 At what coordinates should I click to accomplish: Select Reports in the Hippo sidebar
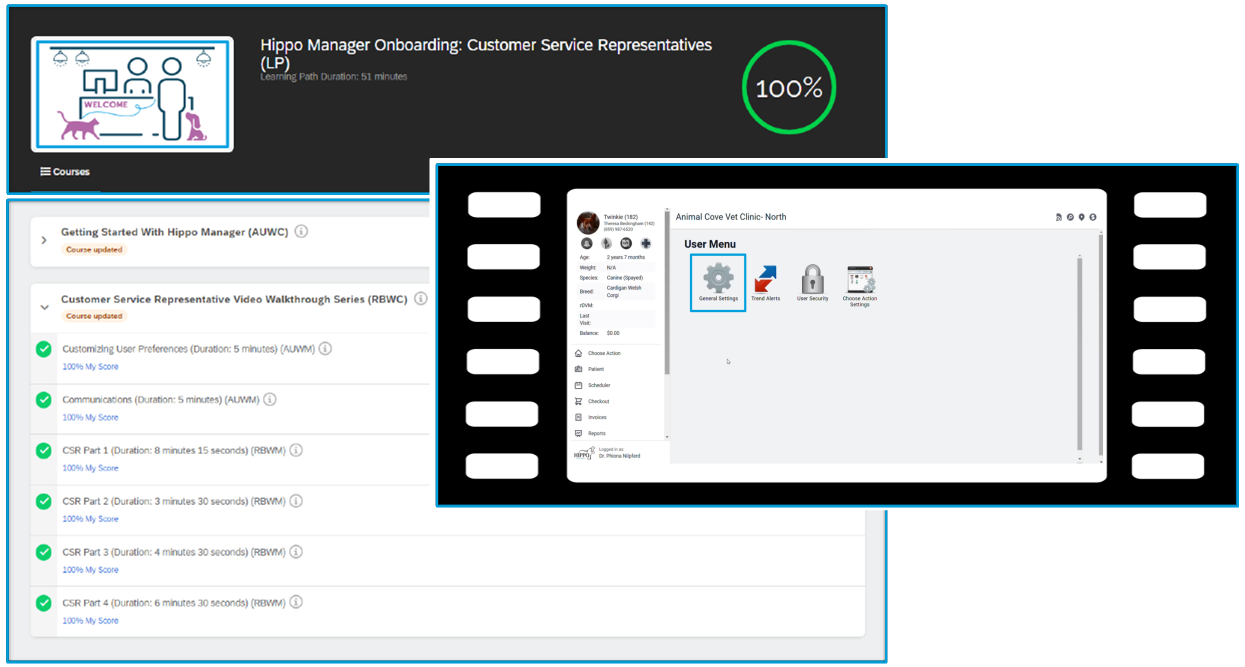(x=590, y=433)
